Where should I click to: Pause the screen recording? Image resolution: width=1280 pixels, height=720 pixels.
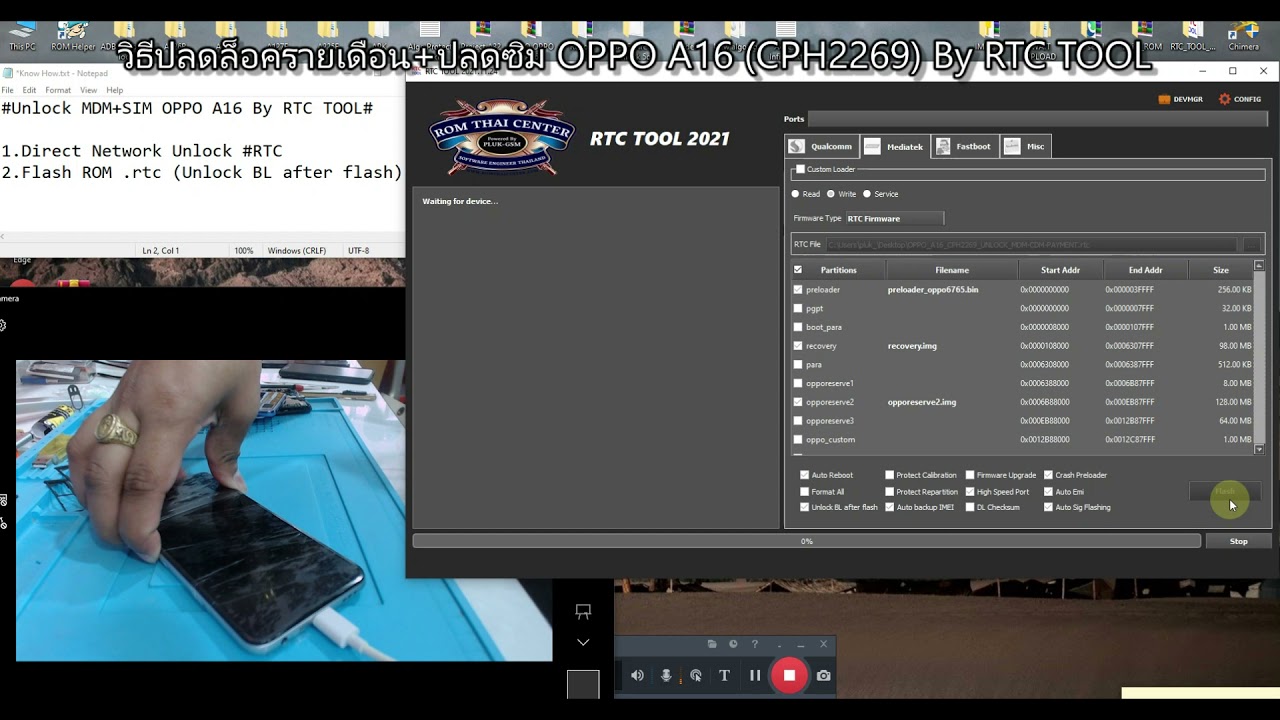click(x=755, y=676)
